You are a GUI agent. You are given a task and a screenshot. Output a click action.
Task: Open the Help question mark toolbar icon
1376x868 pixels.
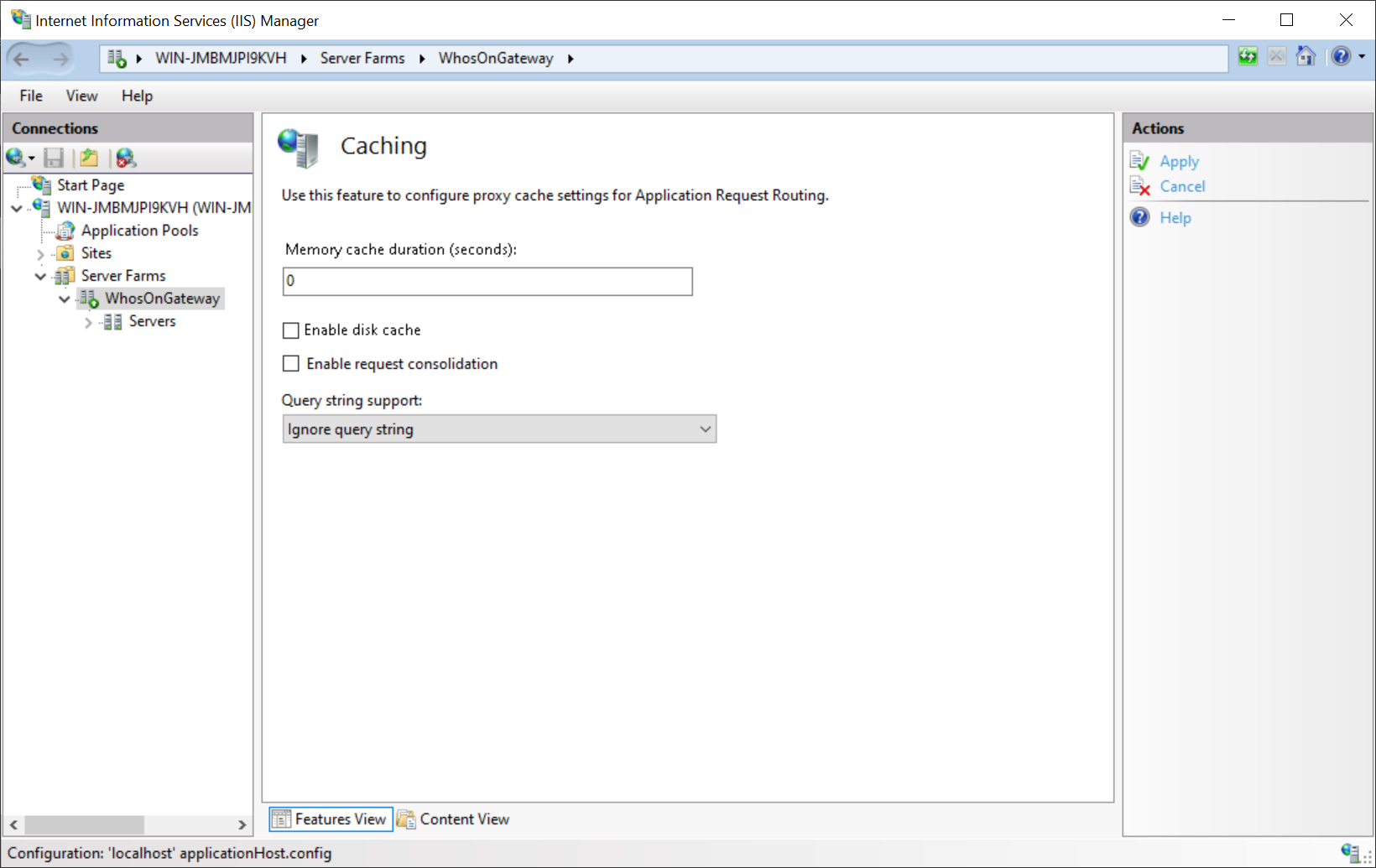pos(1341,57)
